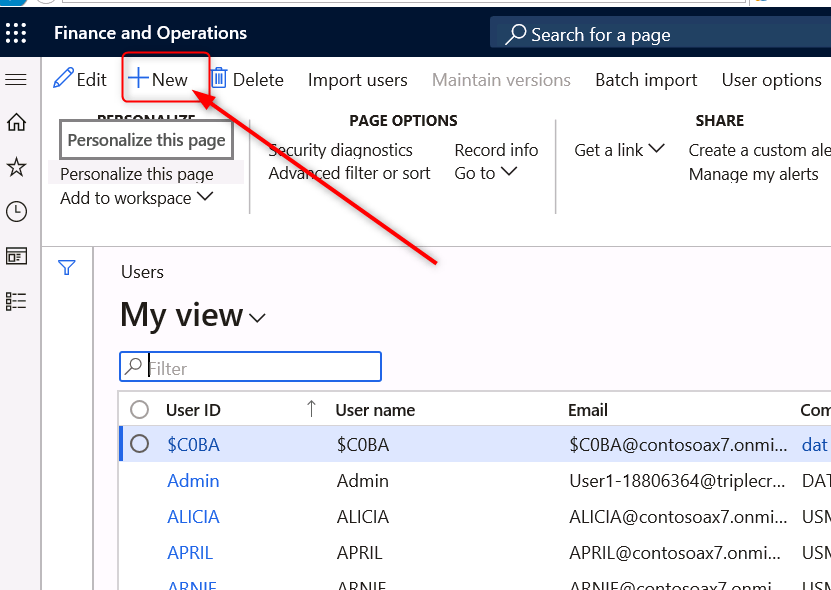Show filter pane funnel icon
Image resolution: width=831 pixels, height=590 pixels.
click(x=67, y=267)
